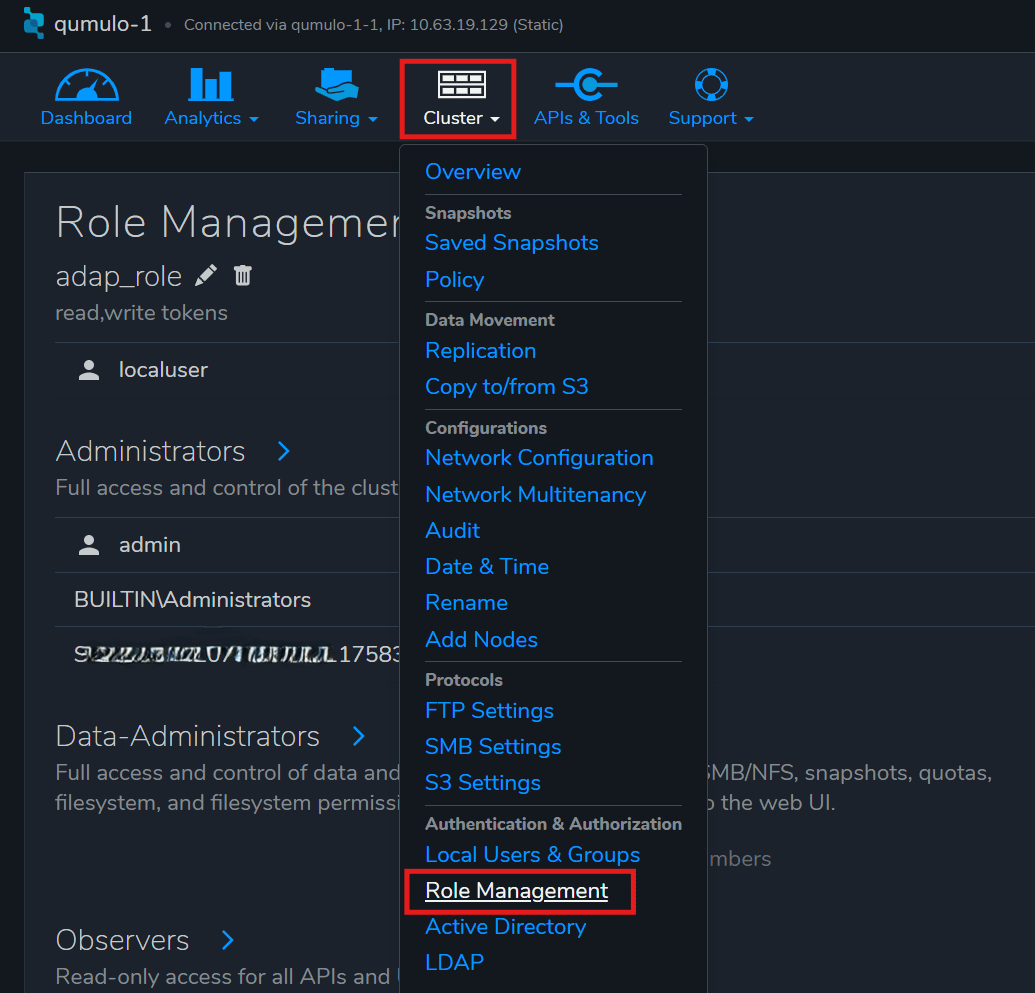Open the APIs & Tools page

click(x=586, y=118)
